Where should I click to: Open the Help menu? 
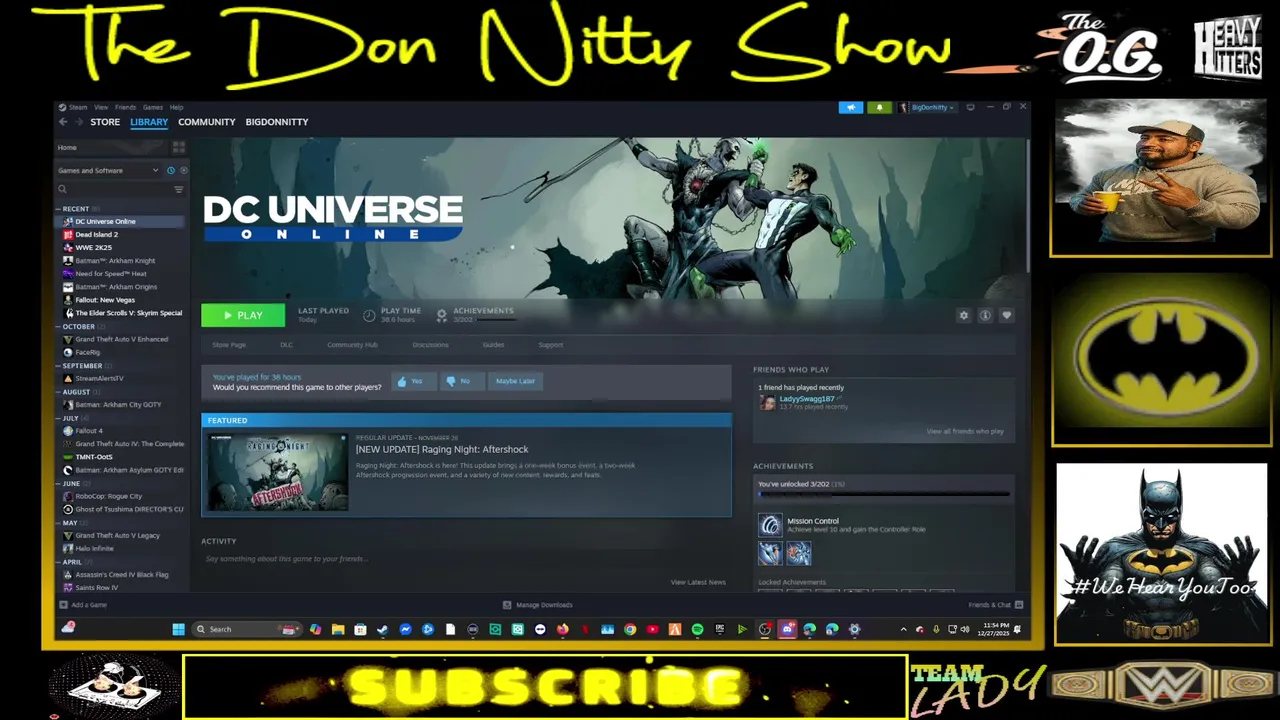pyautogui.click(x=176, y=107)
